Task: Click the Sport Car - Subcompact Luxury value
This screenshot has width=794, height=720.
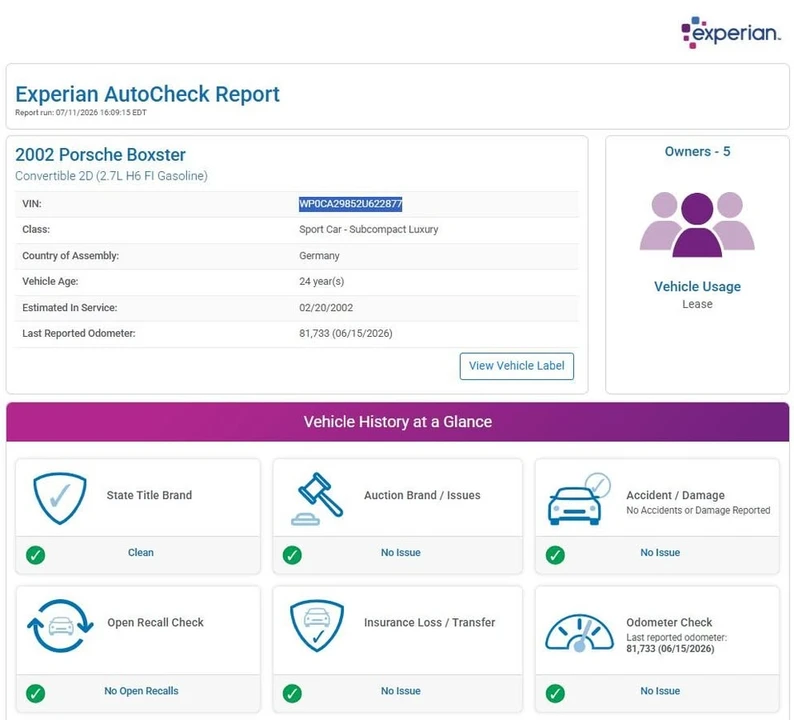Action: tap(369, 229)
